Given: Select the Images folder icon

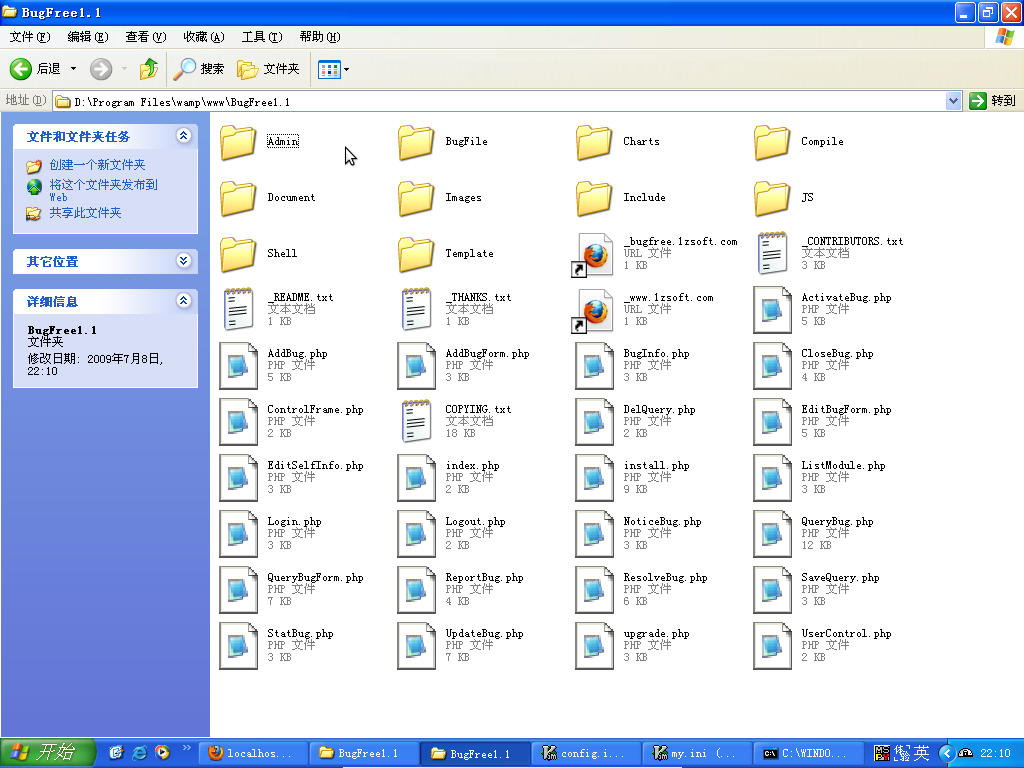Looking at the screenshot, I should (x=416, y=198).
